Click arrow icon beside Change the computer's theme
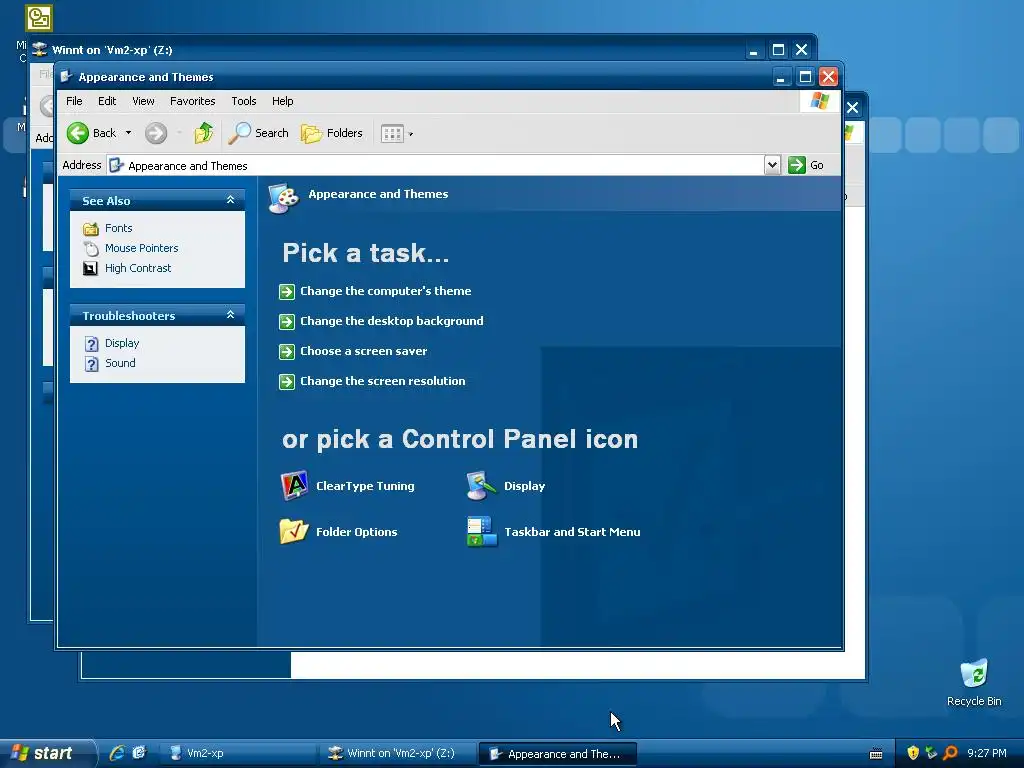The width and height of the screenshot is (1024, 768). click(x=287, y=292)
